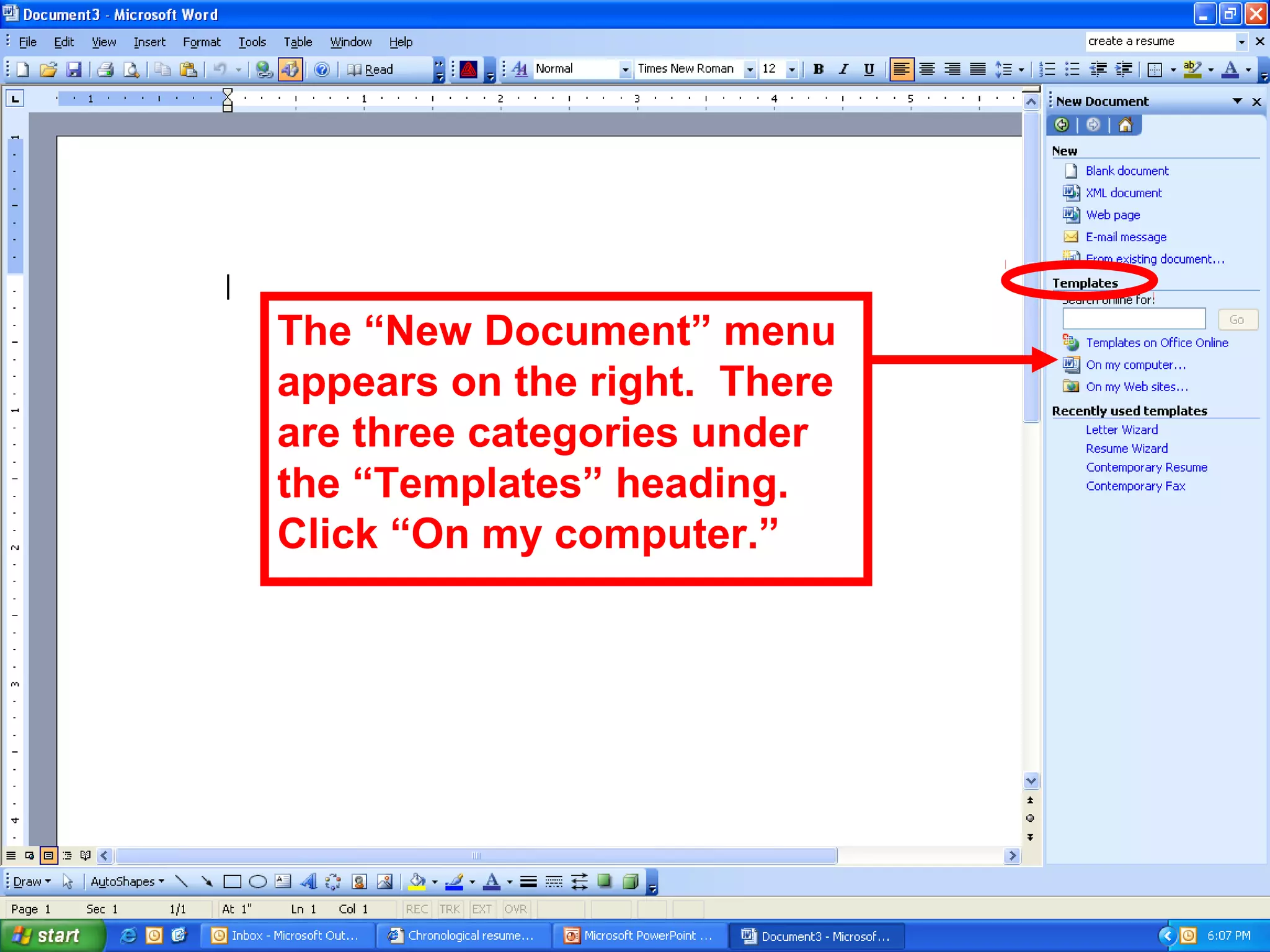This screenshot has width=1270, height=952.
Task: Click the Shadow Style icon
Action: (604, 881)
